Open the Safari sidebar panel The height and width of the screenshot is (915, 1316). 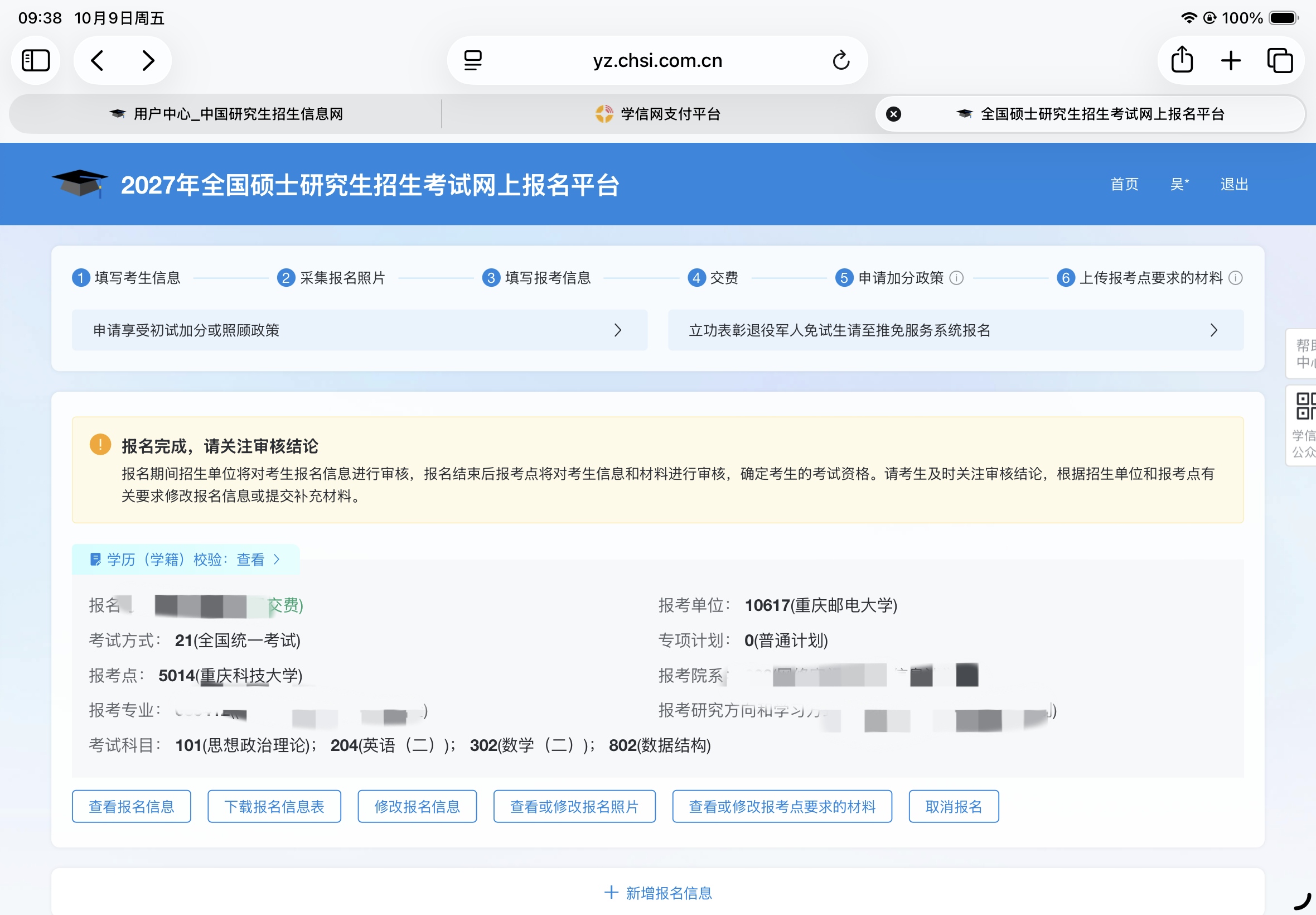36,60
